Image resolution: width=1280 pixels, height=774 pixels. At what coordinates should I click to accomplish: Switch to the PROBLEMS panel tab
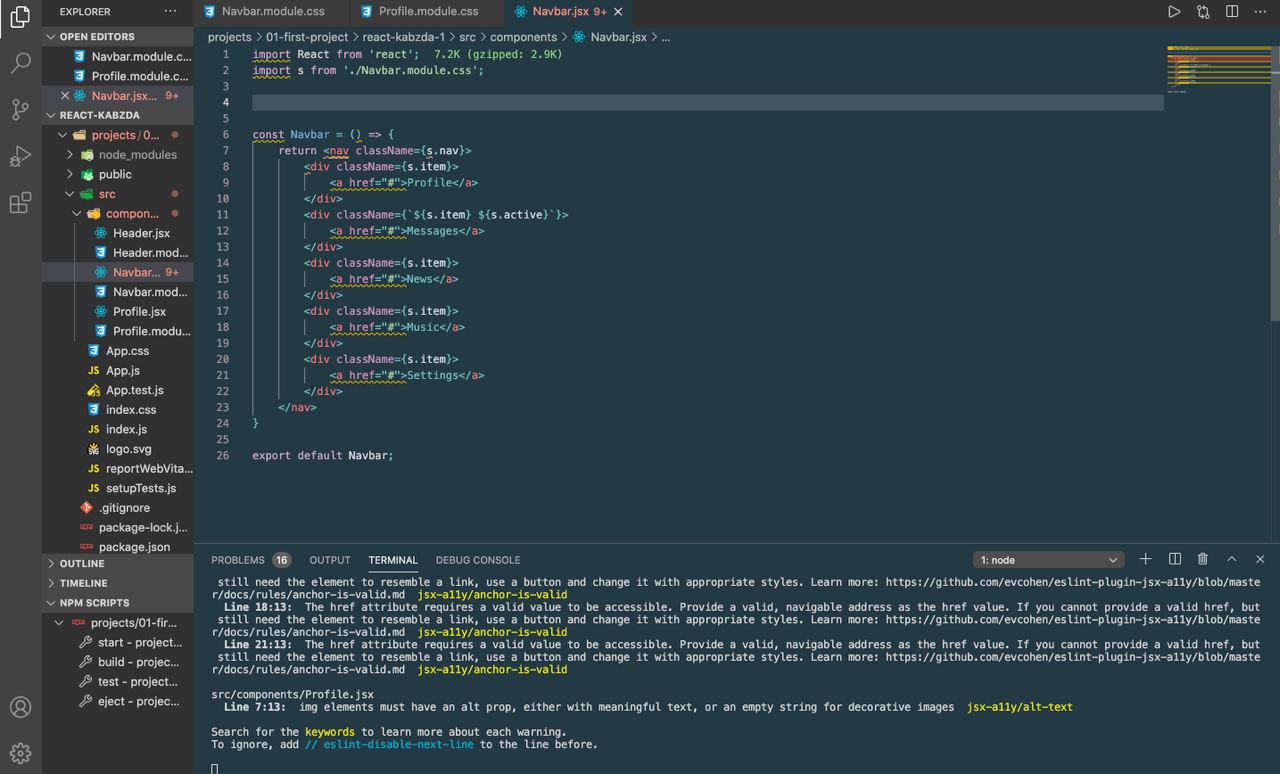[238, 560]
